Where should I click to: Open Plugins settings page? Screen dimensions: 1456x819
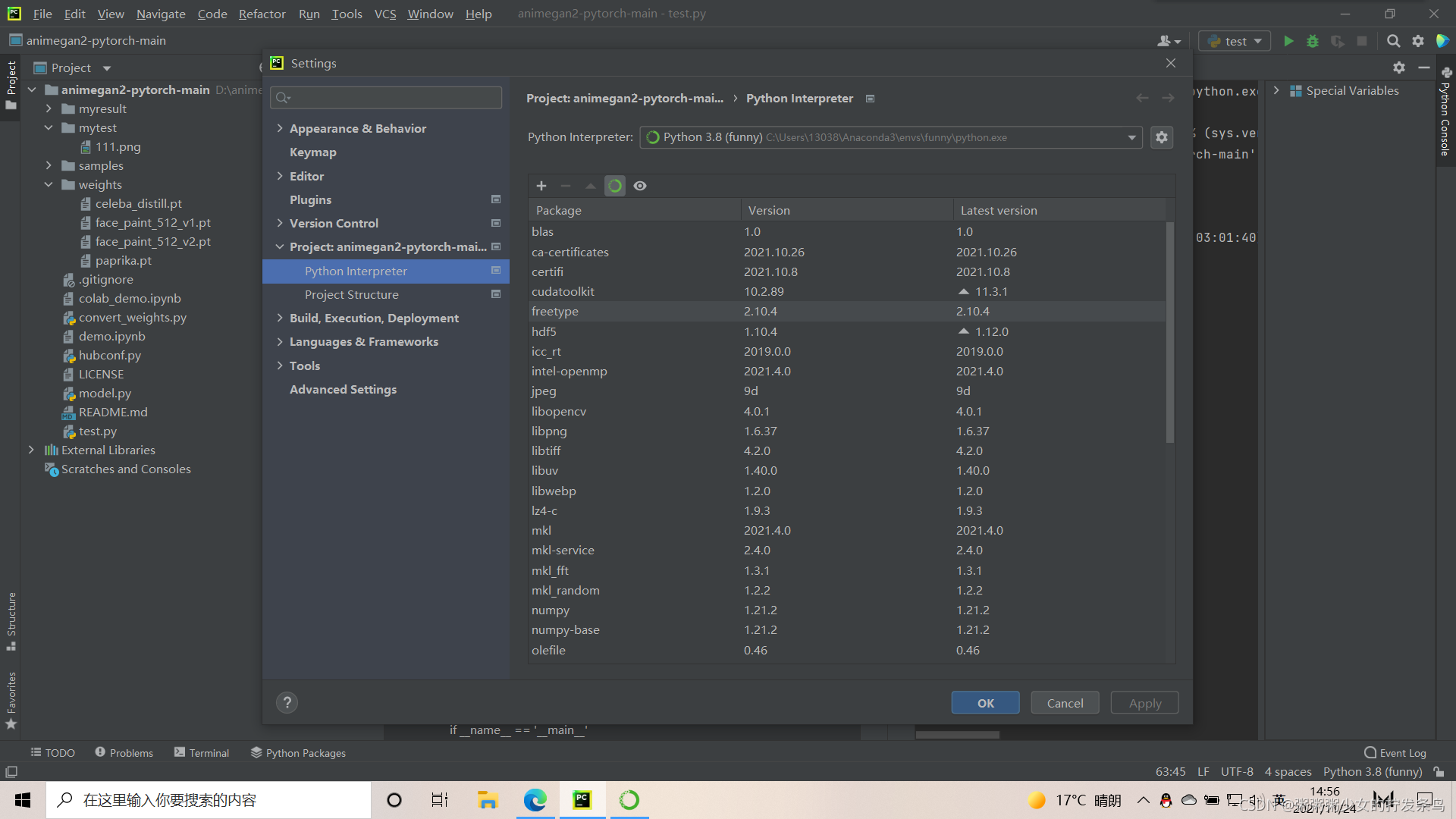click(x=310, y=199)
